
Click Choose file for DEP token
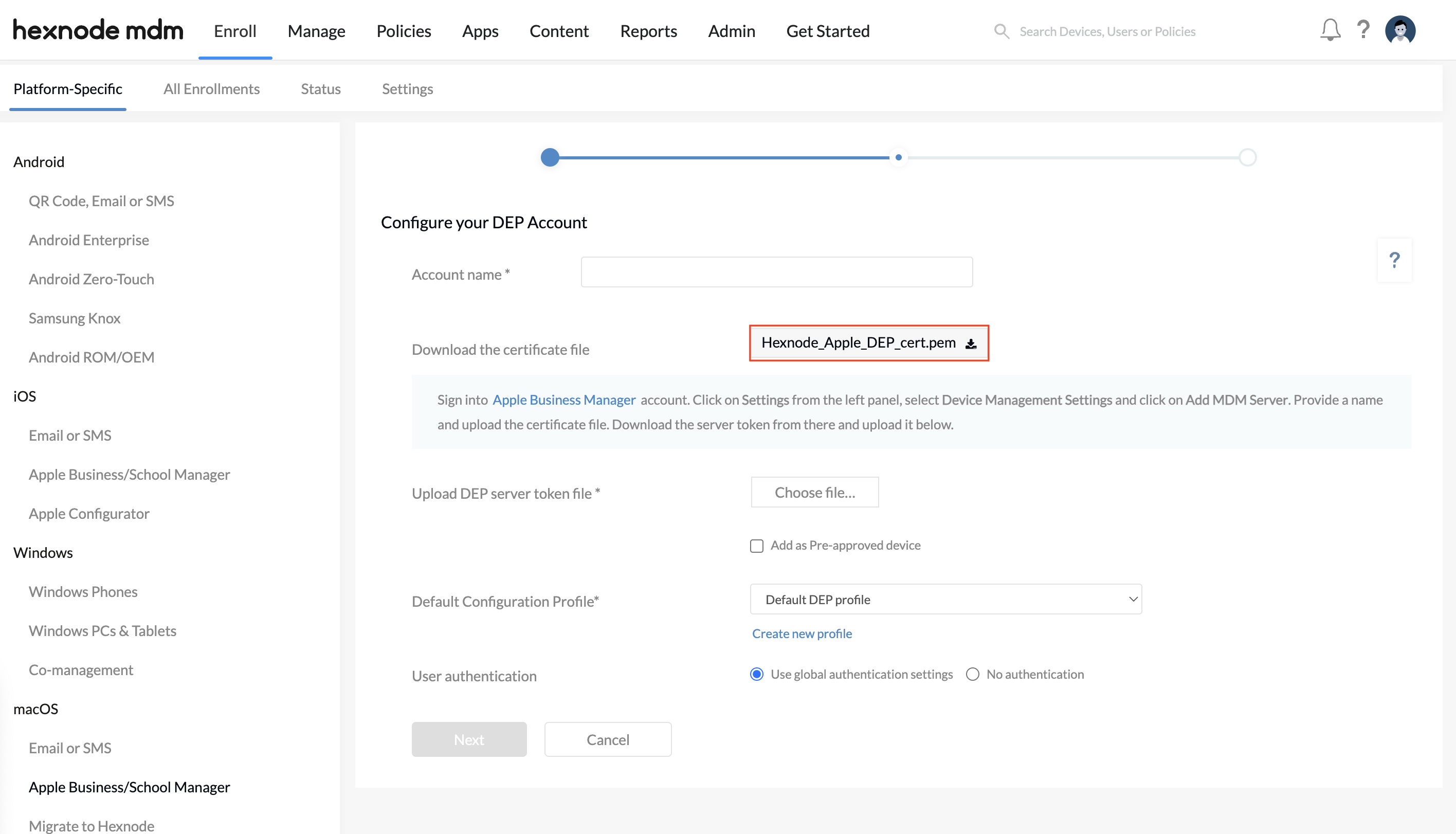click(815, 492)
